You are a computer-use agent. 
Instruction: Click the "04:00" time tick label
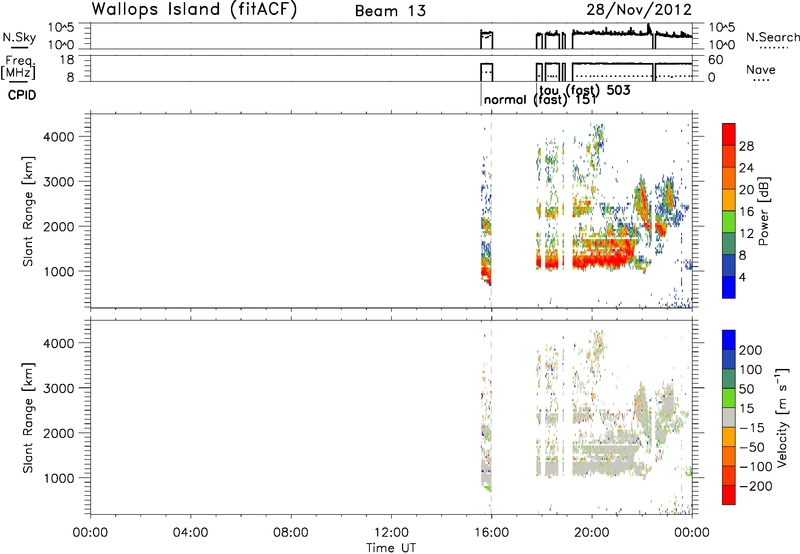coord(190,533)
